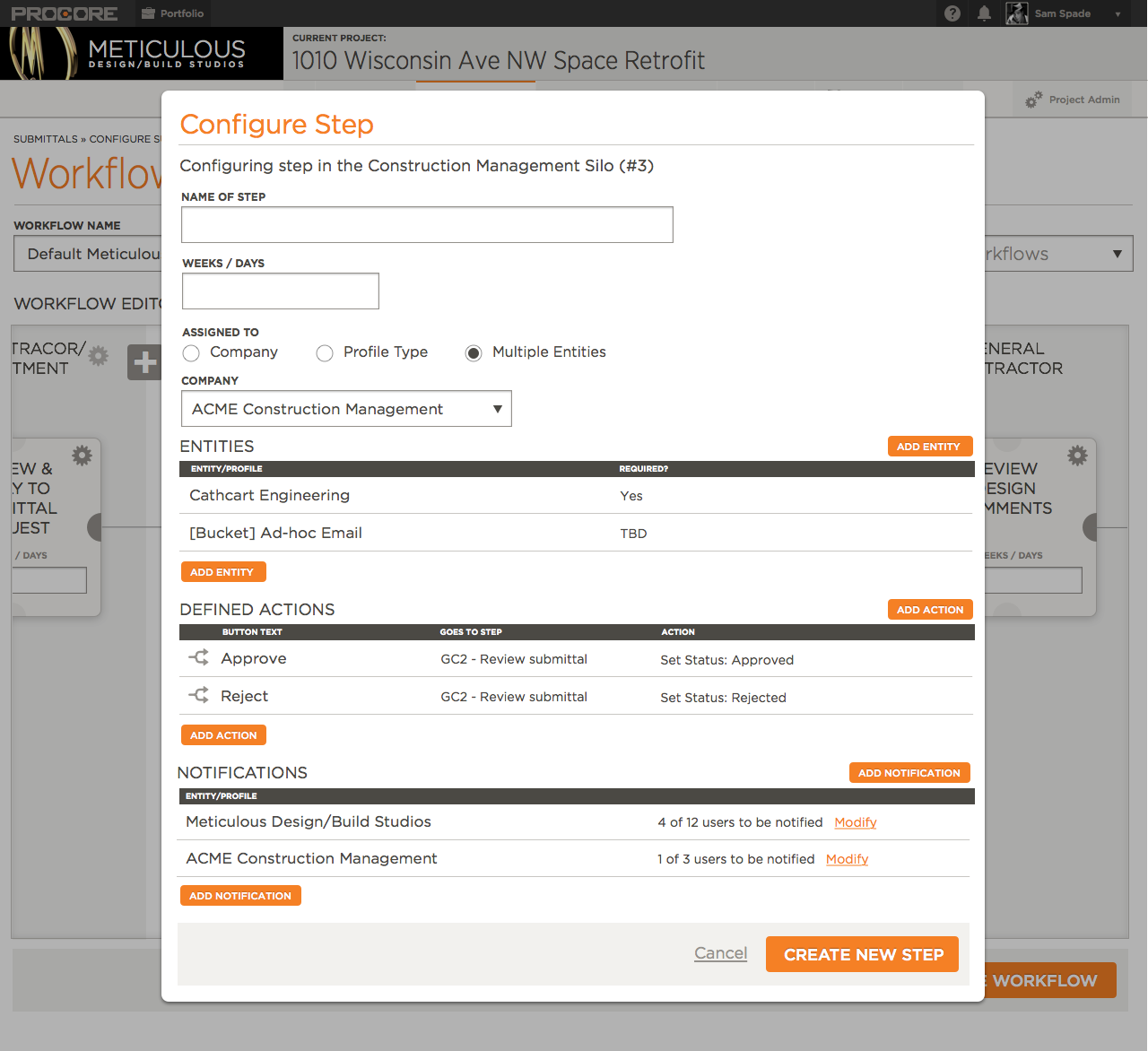Click Add Entity button below the entities table
1148x1051 pixels.
pos(223,571)
